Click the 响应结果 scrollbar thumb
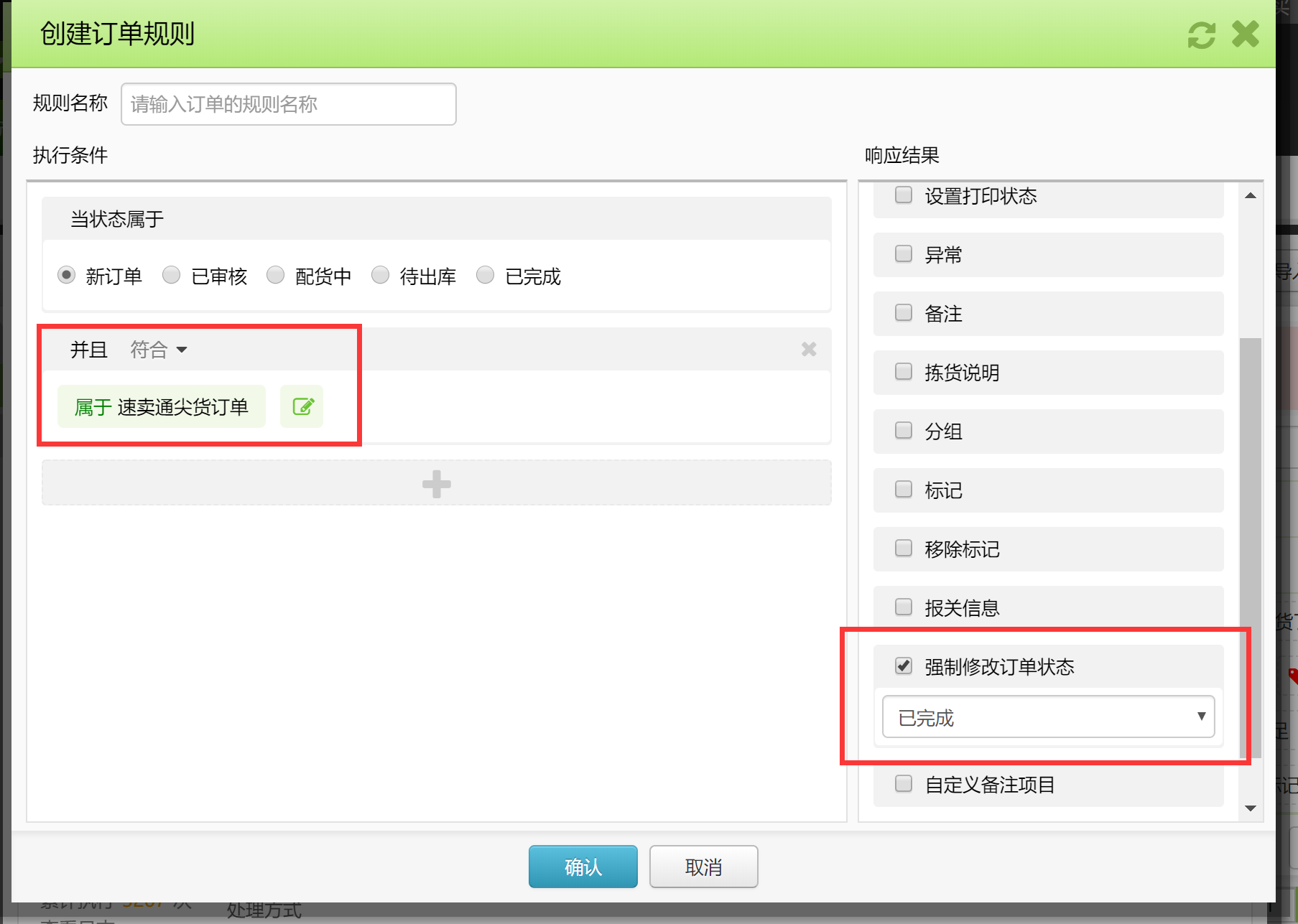Viewport: 1298px width, 924px height. (x=1251, y=548)
